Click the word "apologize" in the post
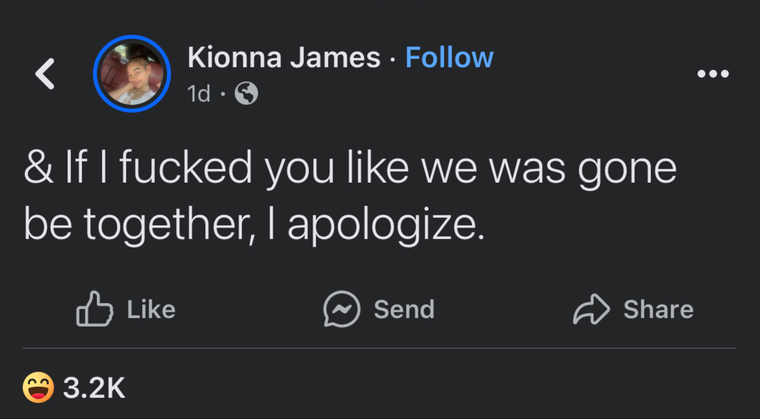This screenshot has width=760, height=419. pos(382,226)
